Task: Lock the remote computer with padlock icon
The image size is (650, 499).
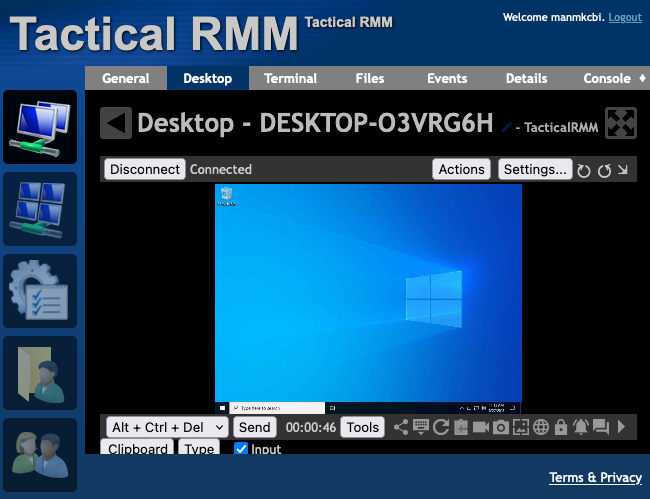Action: (x=561, y=427)
